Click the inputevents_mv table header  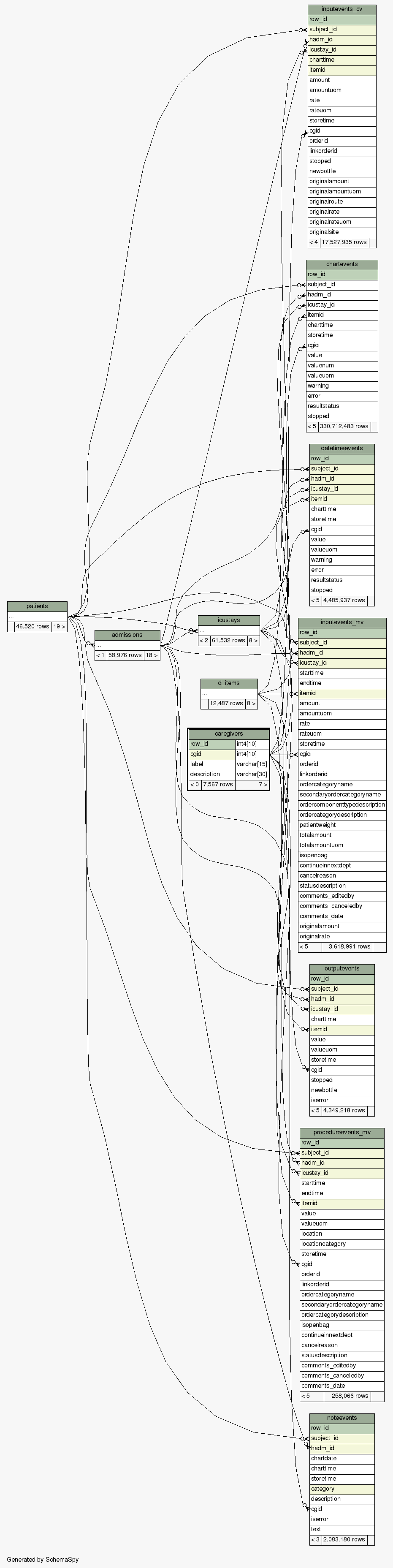[342, 622]
